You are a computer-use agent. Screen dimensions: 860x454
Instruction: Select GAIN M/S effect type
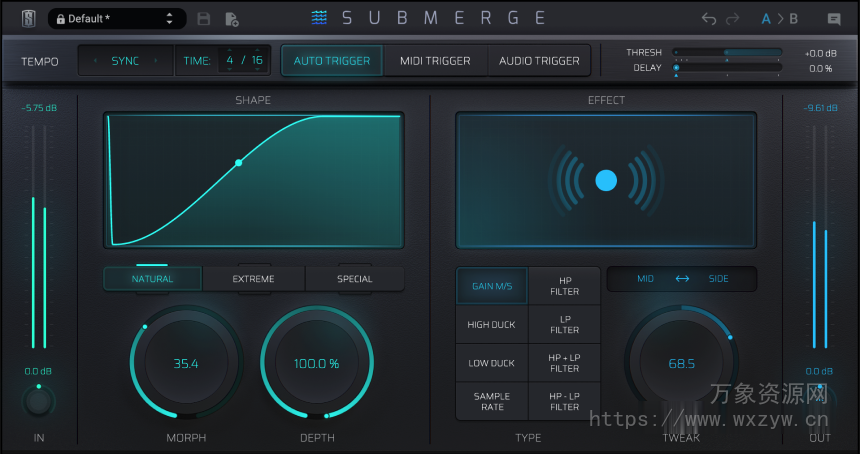click(492, 286)
